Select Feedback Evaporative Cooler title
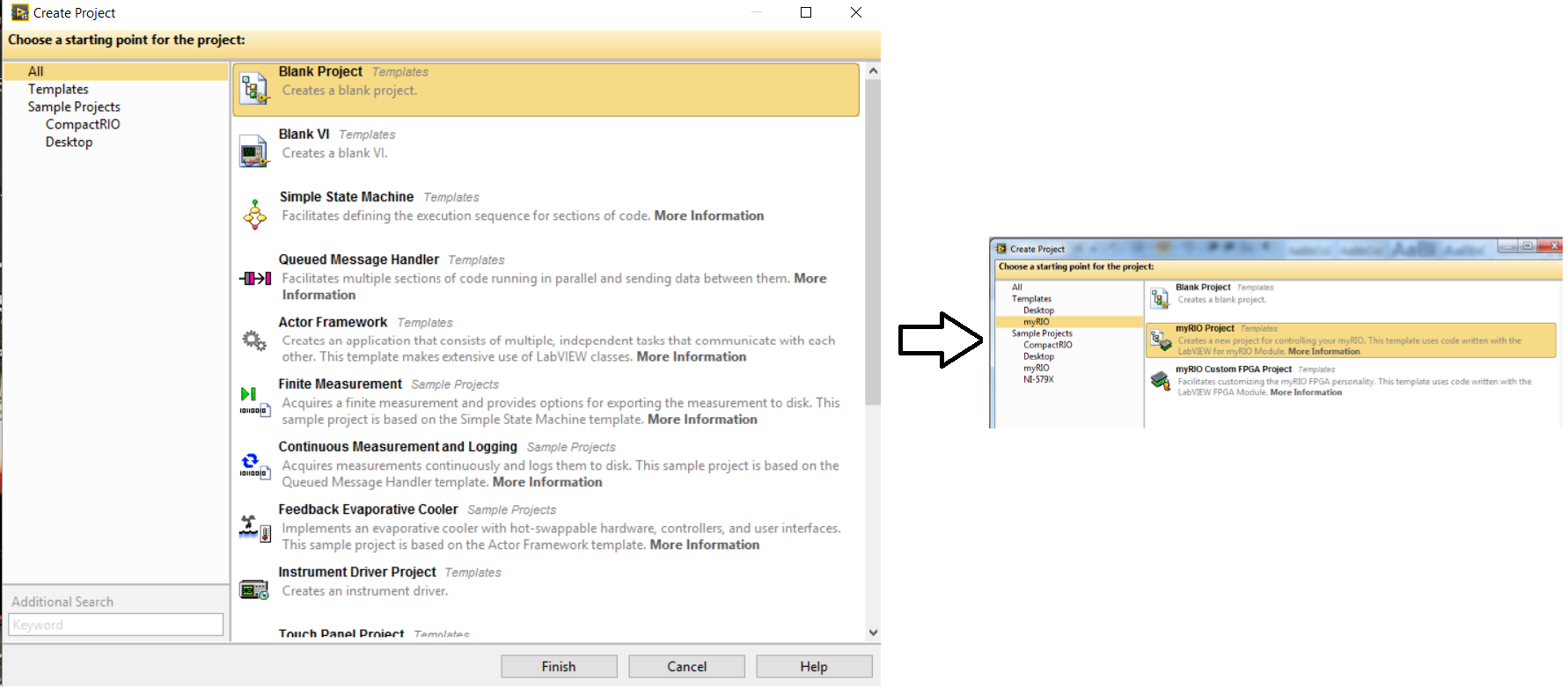1568x688 pixels. (x=368, y=509)
